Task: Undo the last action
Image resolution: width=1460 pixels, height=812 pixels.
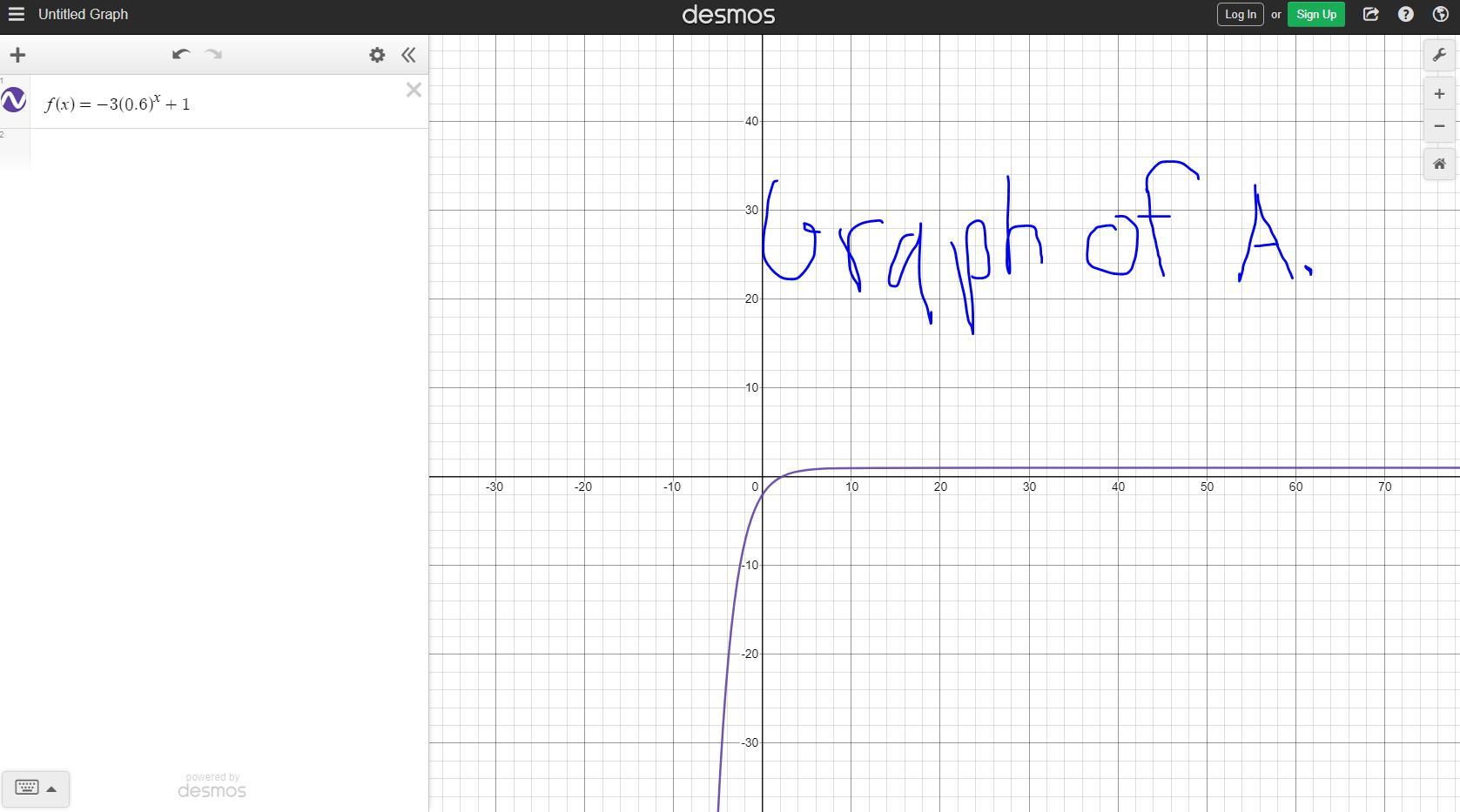Action: (181, 55)
